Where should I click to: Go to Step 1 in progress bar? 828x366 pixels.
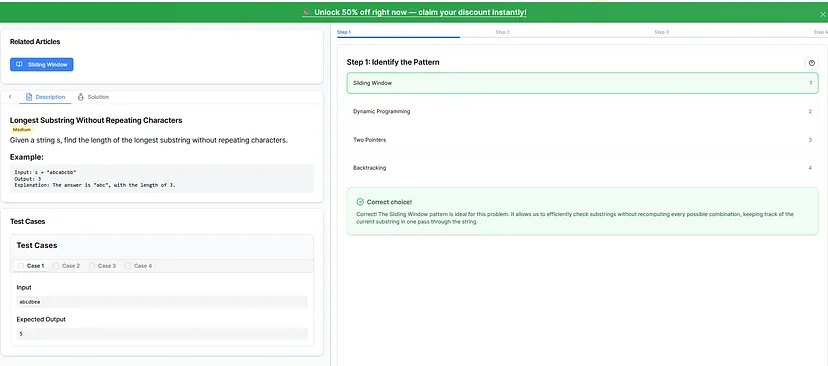tap(344, 32)
